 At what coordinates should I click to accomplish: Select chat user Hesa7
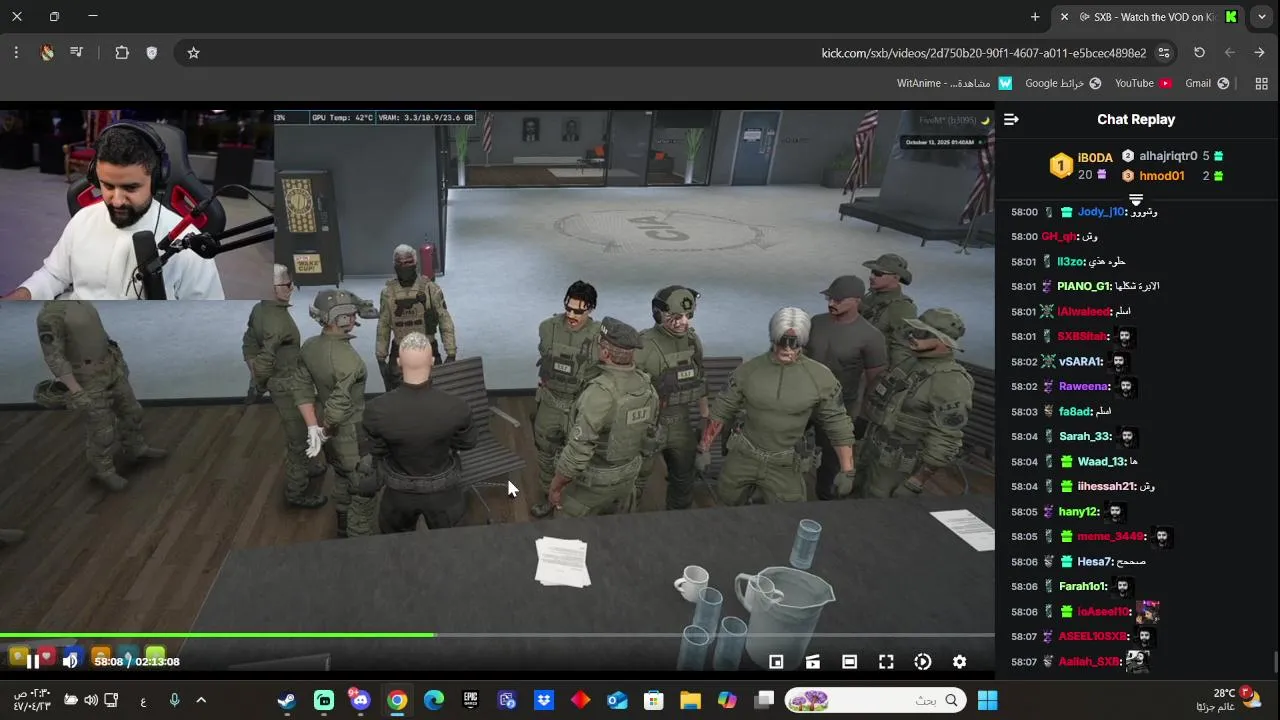click(x=1095, y=561)
